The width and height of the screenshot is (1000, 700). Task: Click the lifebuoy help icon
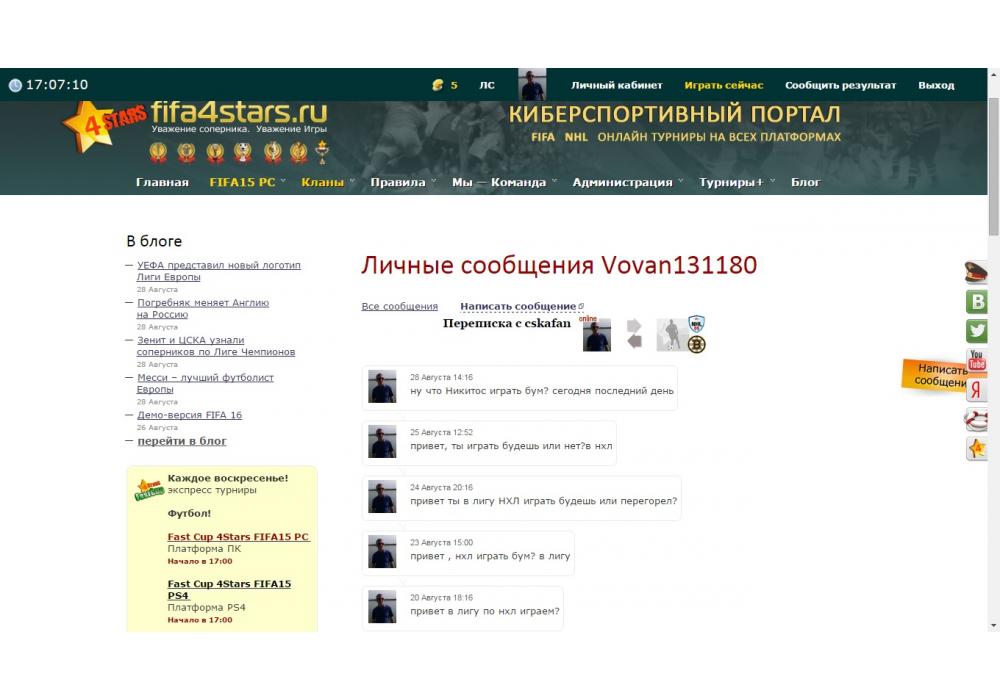[976, 420]
